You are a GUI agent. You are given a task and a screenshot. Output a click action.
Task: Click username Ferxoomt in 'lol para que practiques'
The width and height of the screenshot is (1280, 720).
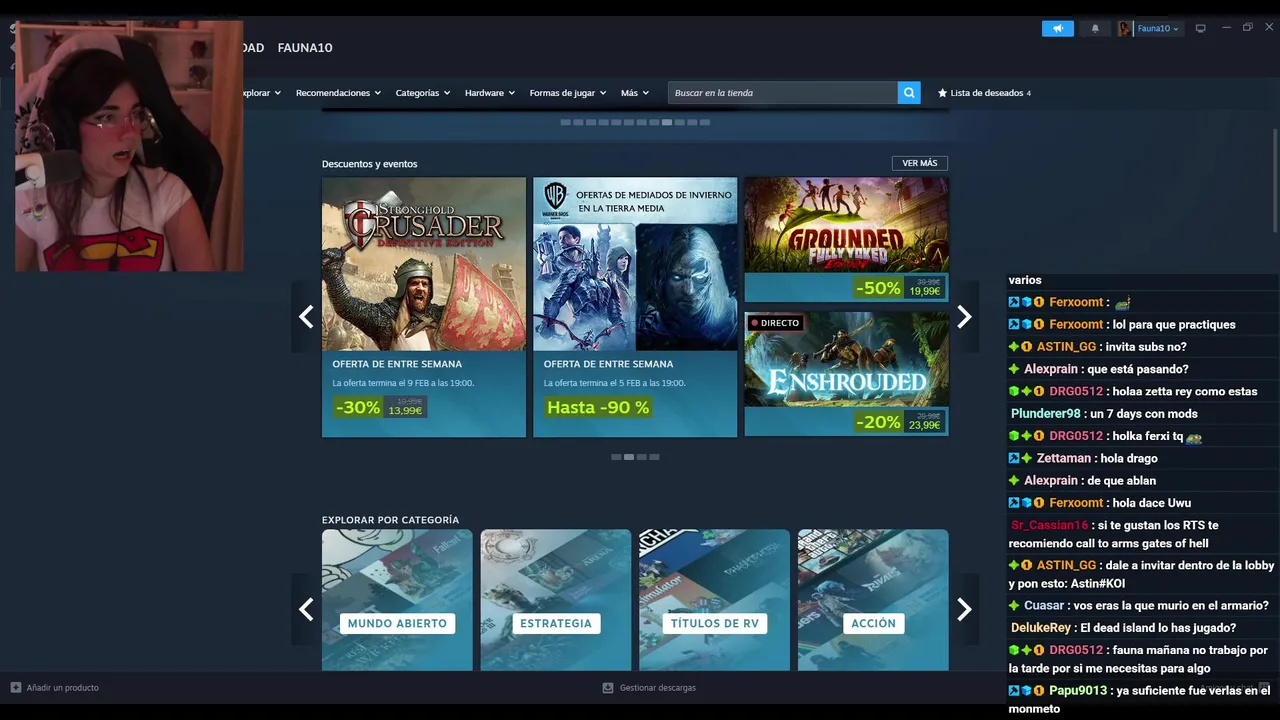click(x=1076, y=325)
